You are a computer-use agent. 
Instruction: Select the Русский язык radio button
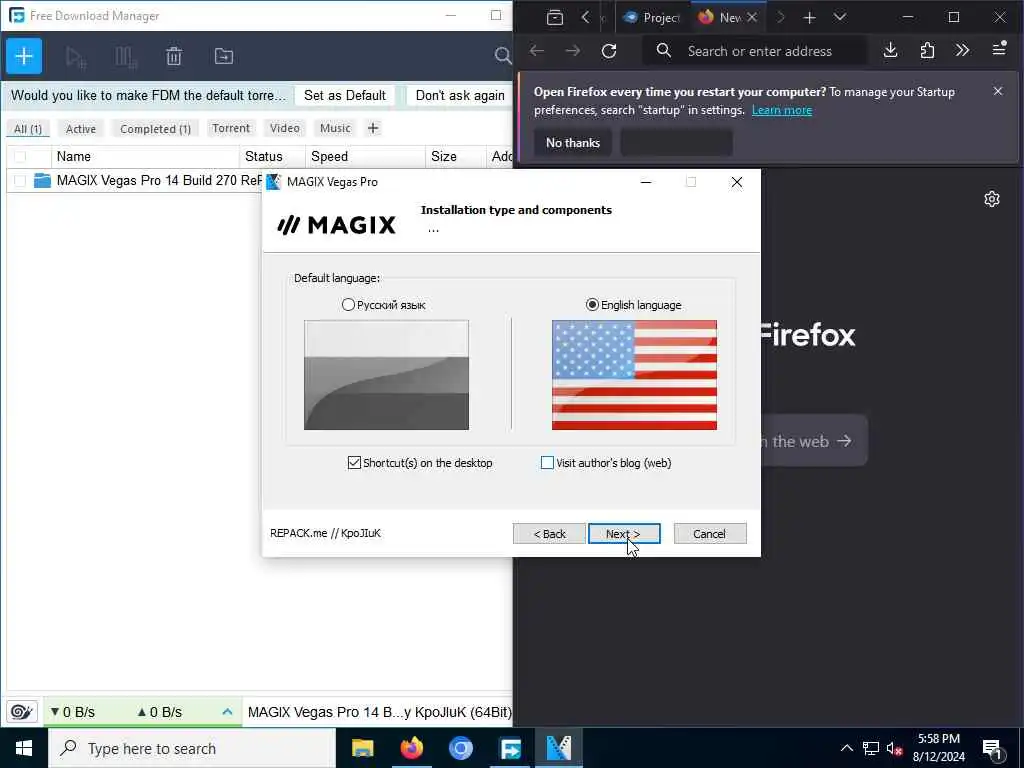pos(348,305)
